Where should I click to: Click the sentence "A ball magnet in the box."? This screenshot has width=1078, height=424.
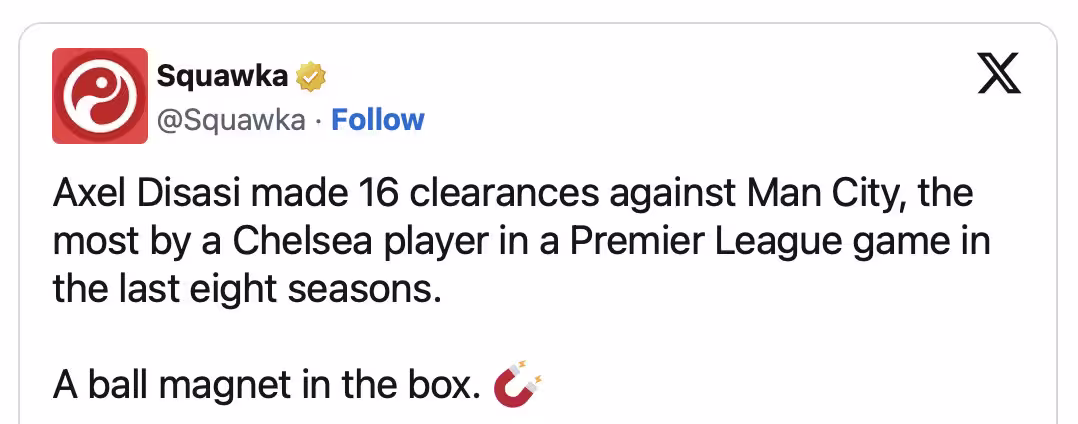(x=266, y=385)
